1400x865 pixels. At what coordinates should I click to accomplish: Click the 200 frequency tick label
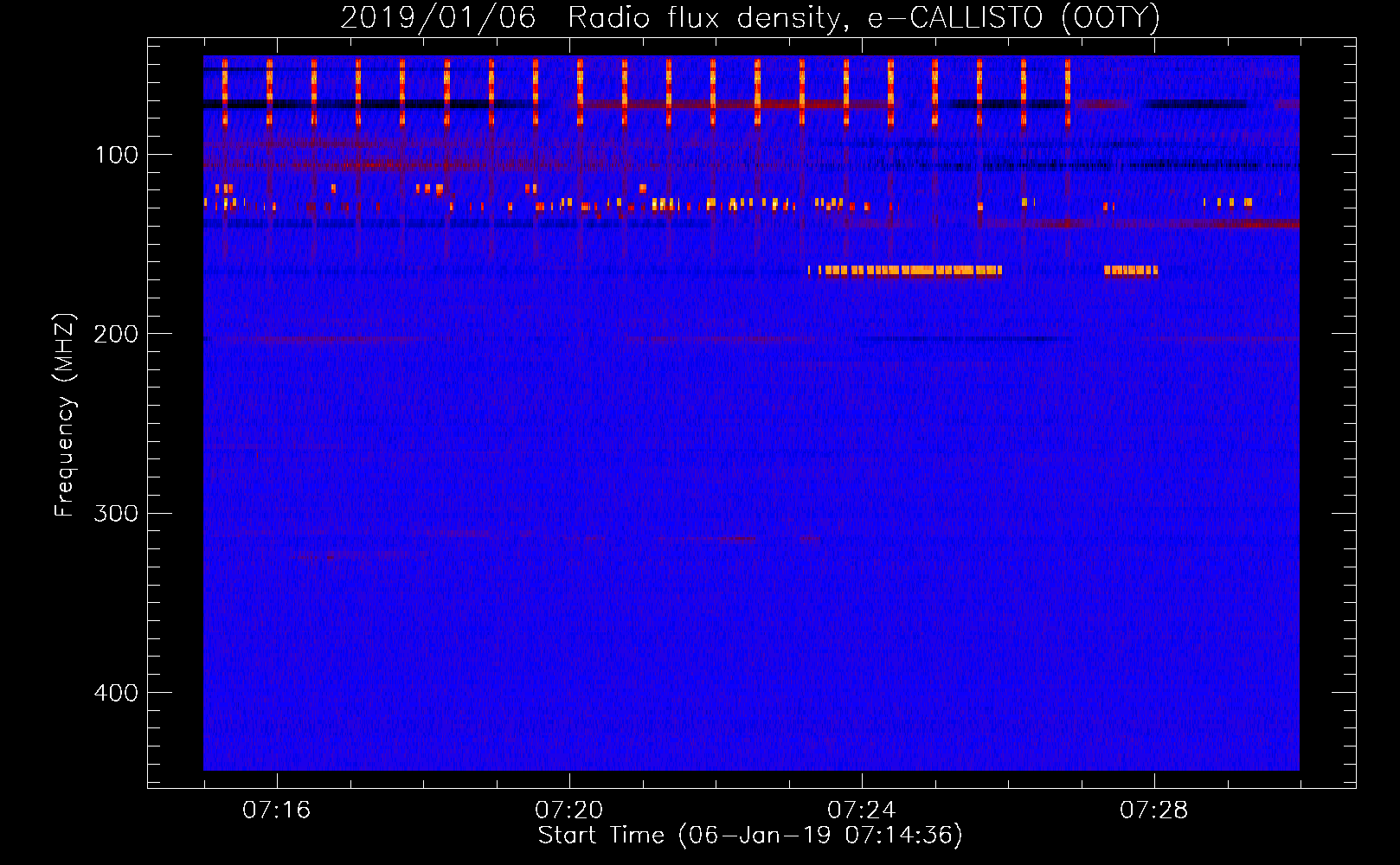click(x=116, y=334)
